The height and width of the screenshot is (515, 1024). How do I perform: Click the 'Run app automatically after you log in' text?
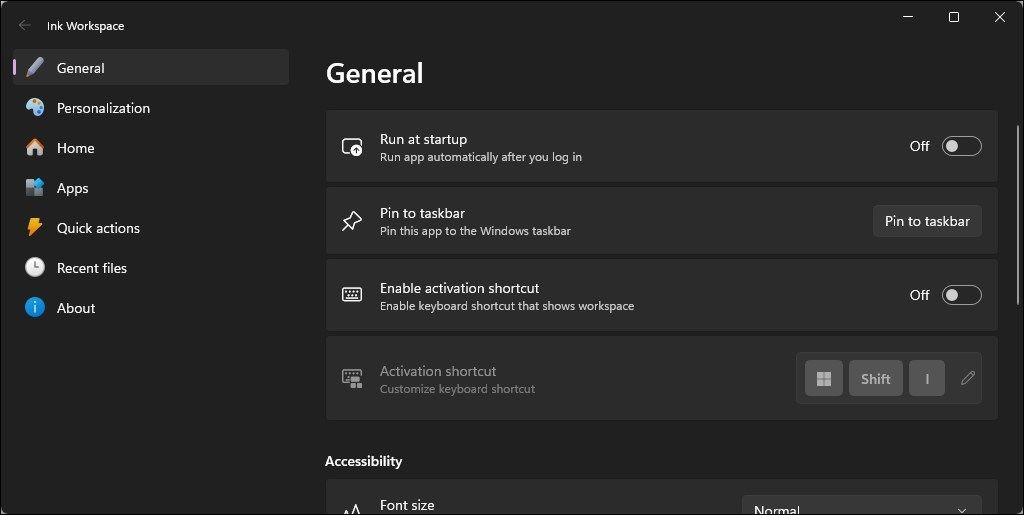coord(481,157)
